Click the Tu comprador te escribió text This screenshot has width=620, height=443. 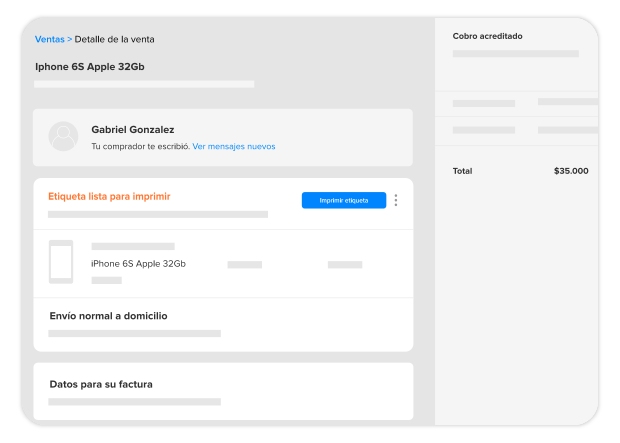(140, 146)
